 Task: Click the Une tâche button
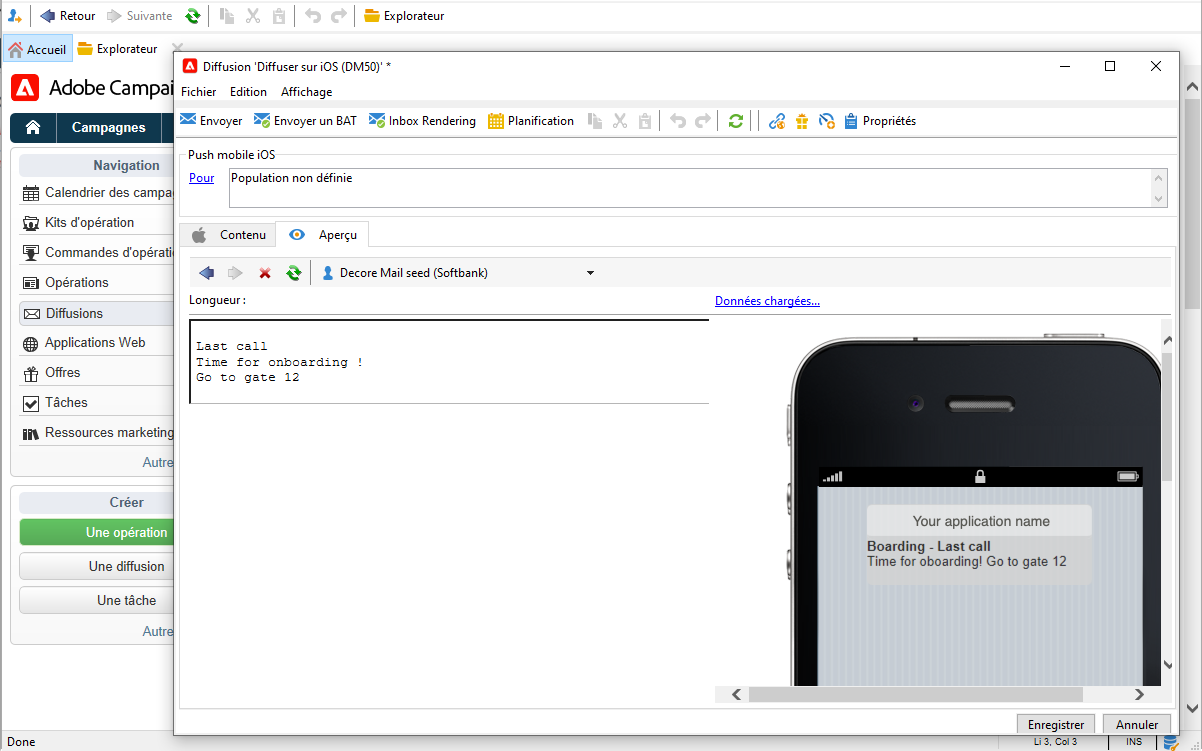98,600
